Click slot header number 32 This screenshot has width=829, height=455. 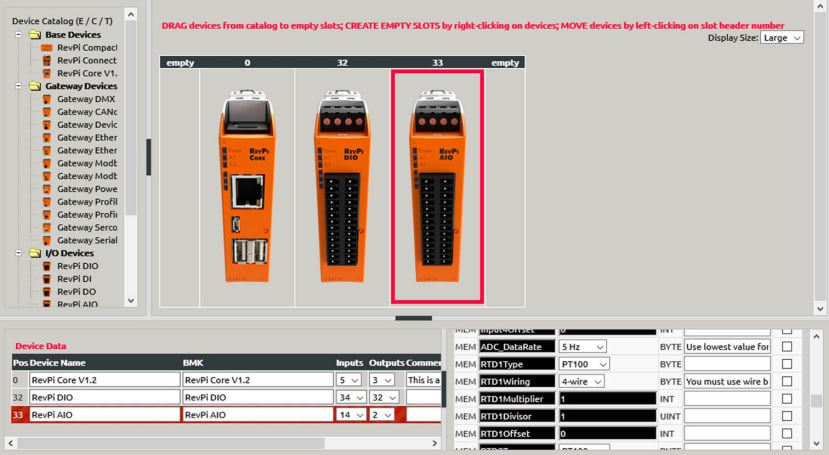pos(342,62)
